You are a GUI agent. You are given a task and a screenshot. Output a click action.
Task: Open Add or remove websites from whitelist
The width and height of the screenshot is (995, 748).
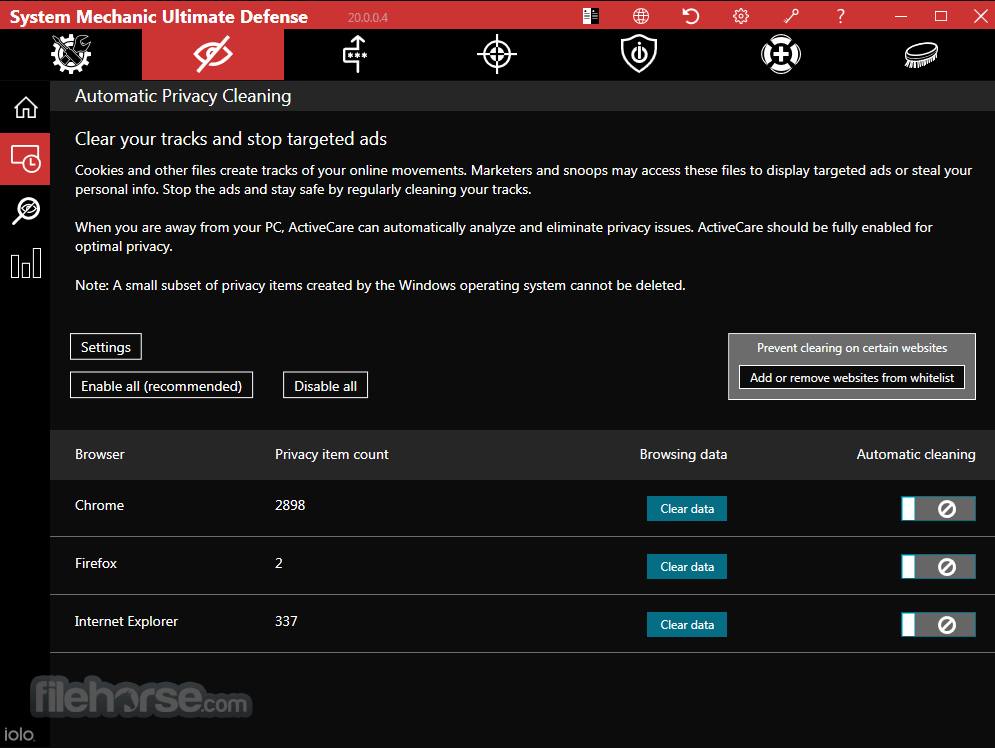click(x=852, y=377)
